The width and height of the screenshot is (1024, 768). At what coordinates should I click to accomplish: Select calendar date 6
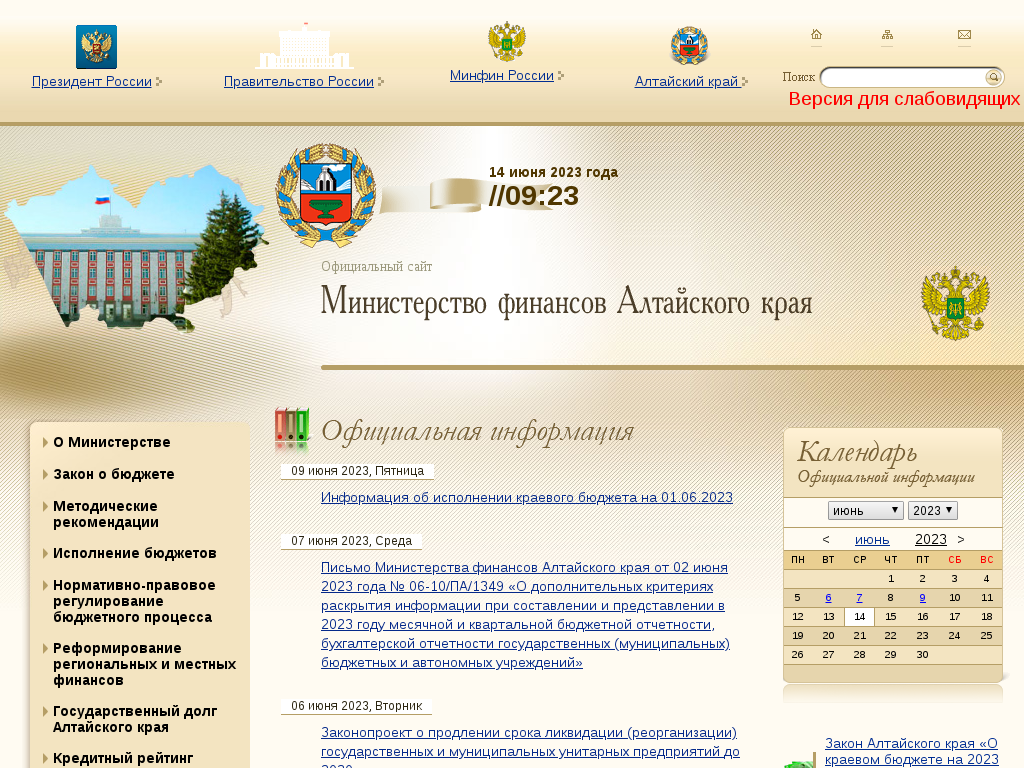click(828, 598)
